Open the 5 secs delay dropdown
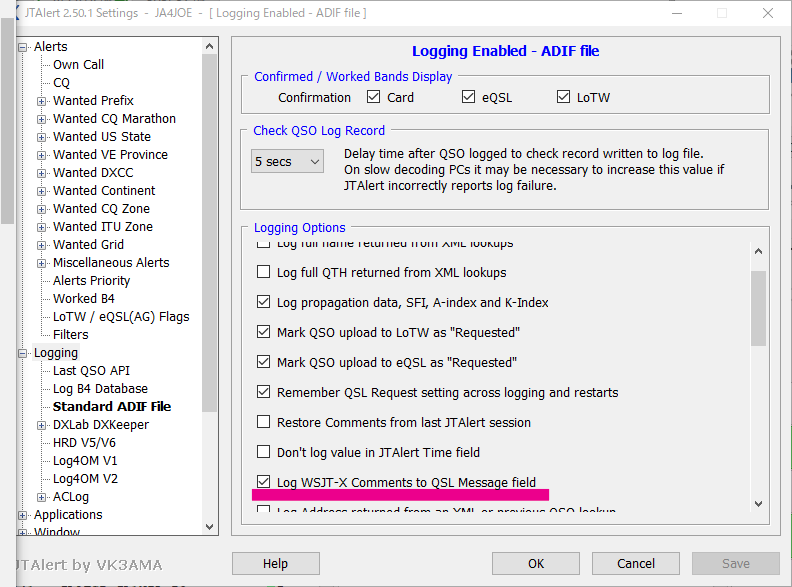 [x=287, y=162]
